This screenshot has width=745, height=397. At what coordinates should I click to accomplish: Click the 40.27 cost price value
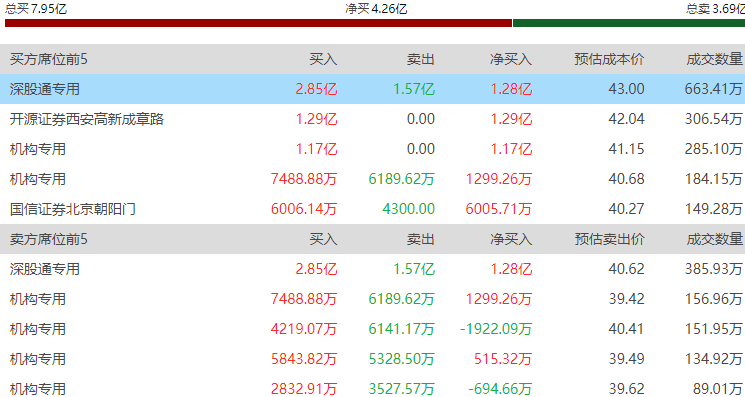pyautogui.click(x=627, y=209)
